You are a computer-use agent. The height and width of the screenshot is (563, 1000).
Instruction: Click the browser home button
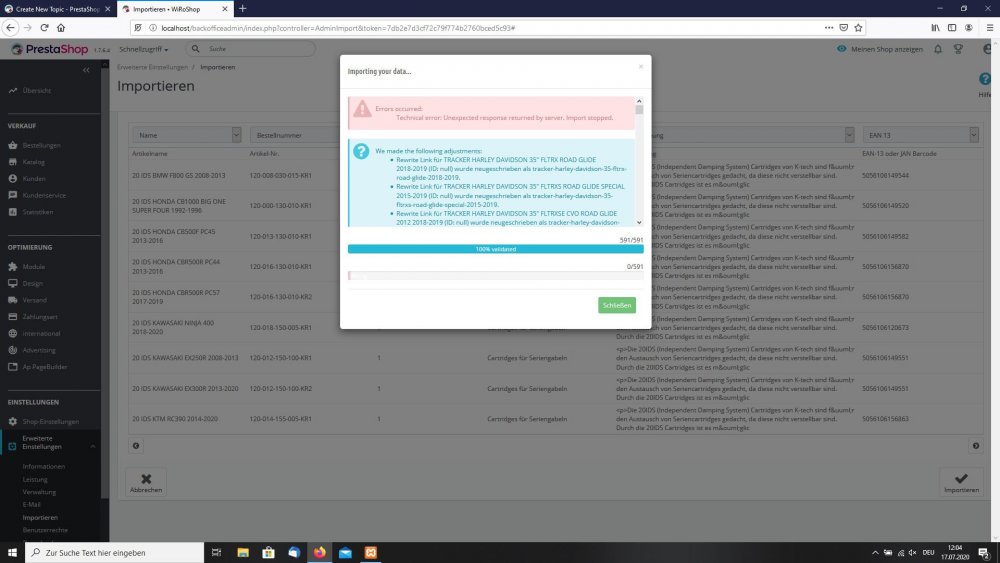point(61,27)
